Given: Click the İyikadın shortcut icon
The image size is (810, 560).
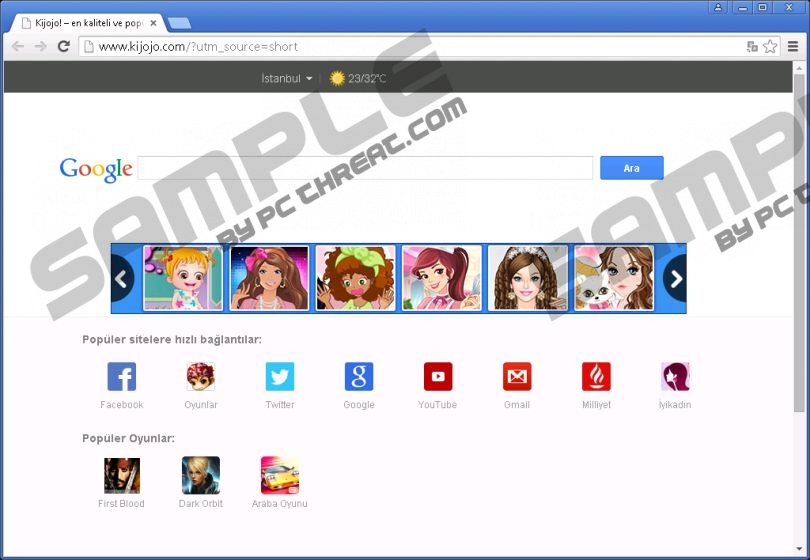Looking at the screenshot, I should (675, 377).
